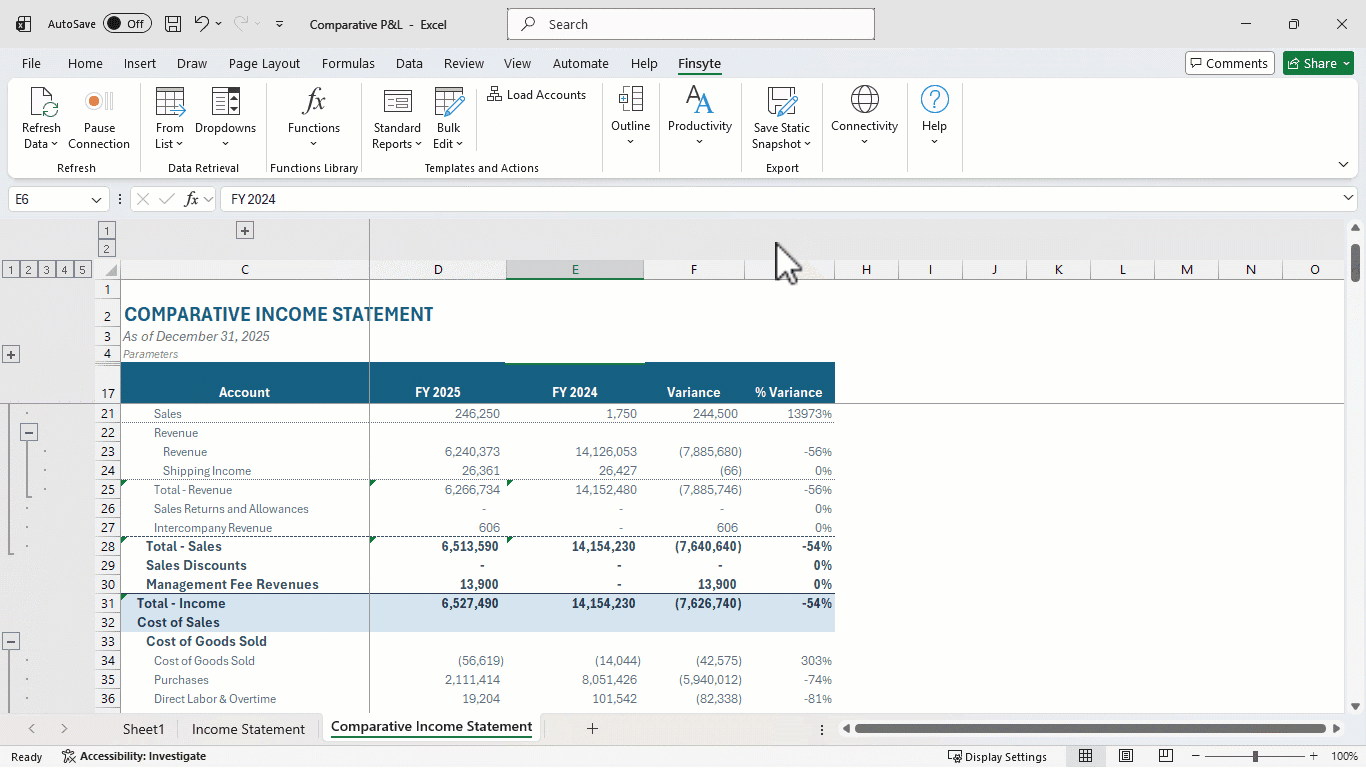The image size is (1366, 768).
Task: Open Standard Reports templates
Action: tap(397, 118)
